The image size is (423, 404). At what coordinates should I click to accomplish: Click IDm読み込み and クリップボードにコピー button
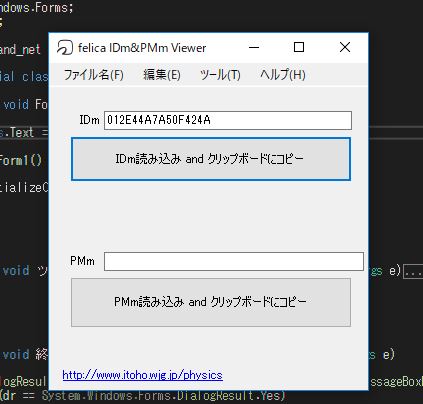[x=211, y=159]
